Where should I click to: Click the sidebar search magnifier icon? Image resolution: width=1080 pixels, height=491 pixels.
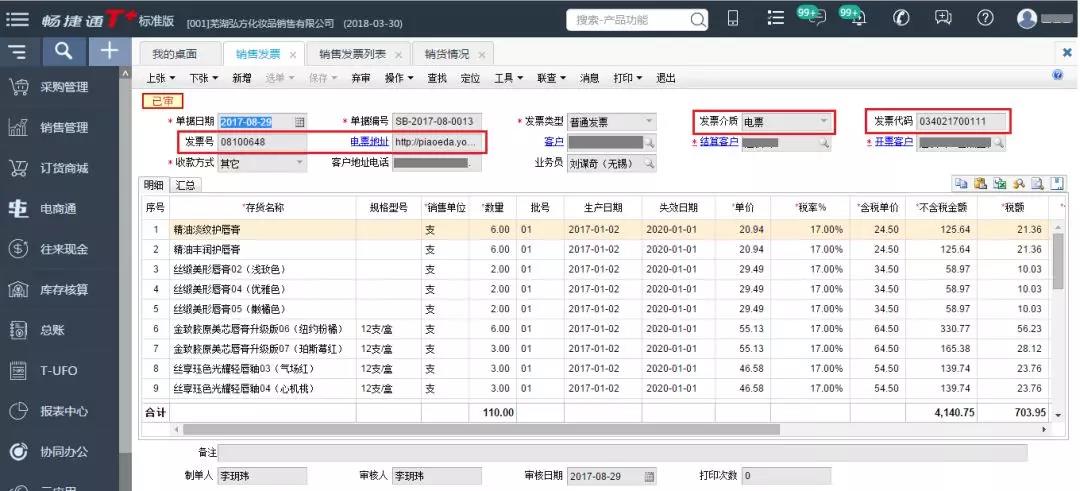click(x=63, y=51)
